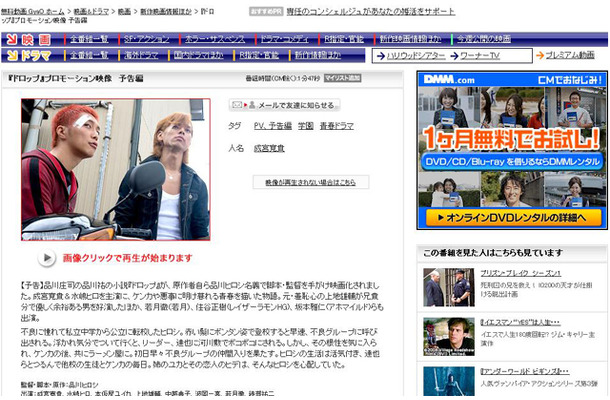The image size is (610, 400).
Task: Click the round grey play button icon
Action: click(x=47, y=258)
